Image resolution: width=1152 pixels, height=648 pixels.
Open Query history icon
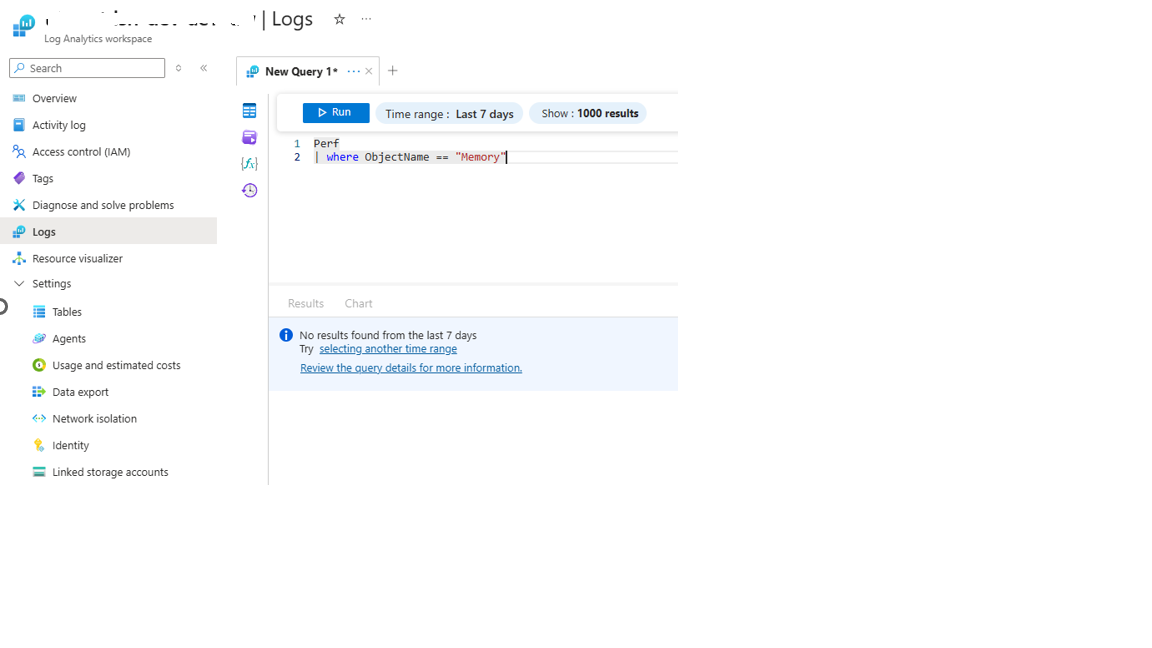(250, 190)
